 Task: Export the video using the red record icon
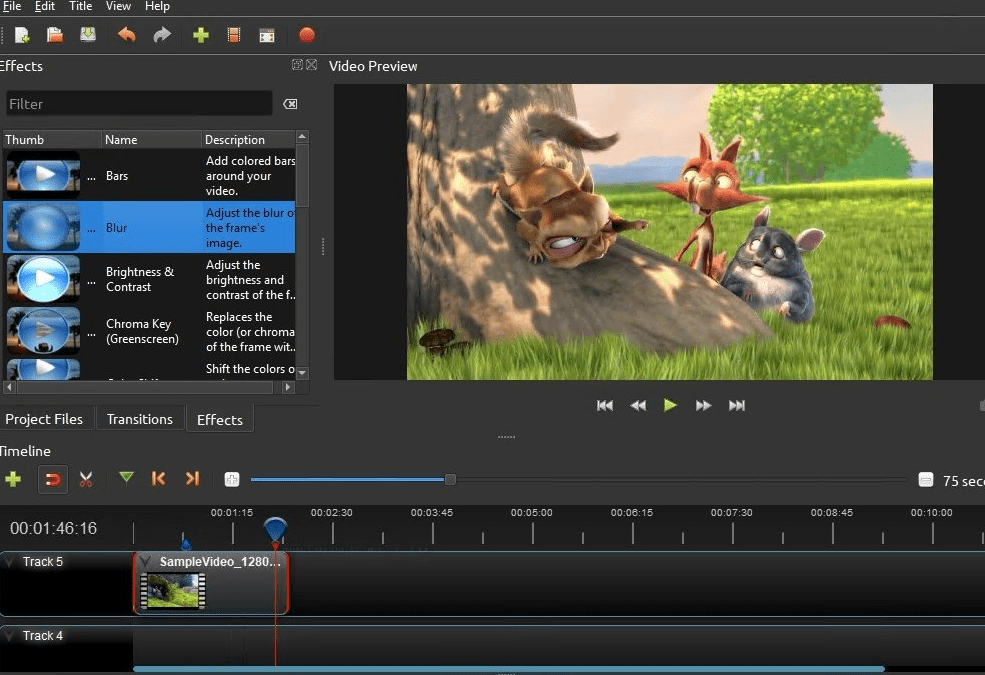click(307, 34)
